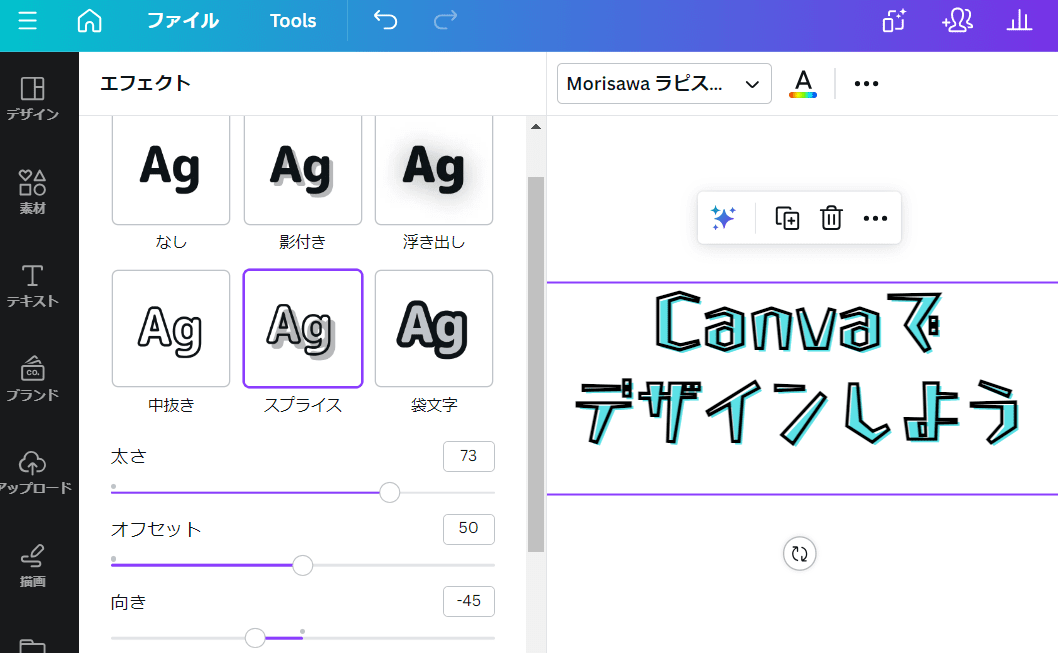This screenshot has width=1058, height=653.
Task: Click the insights chart icon top right
Action: coord(1019,20)
